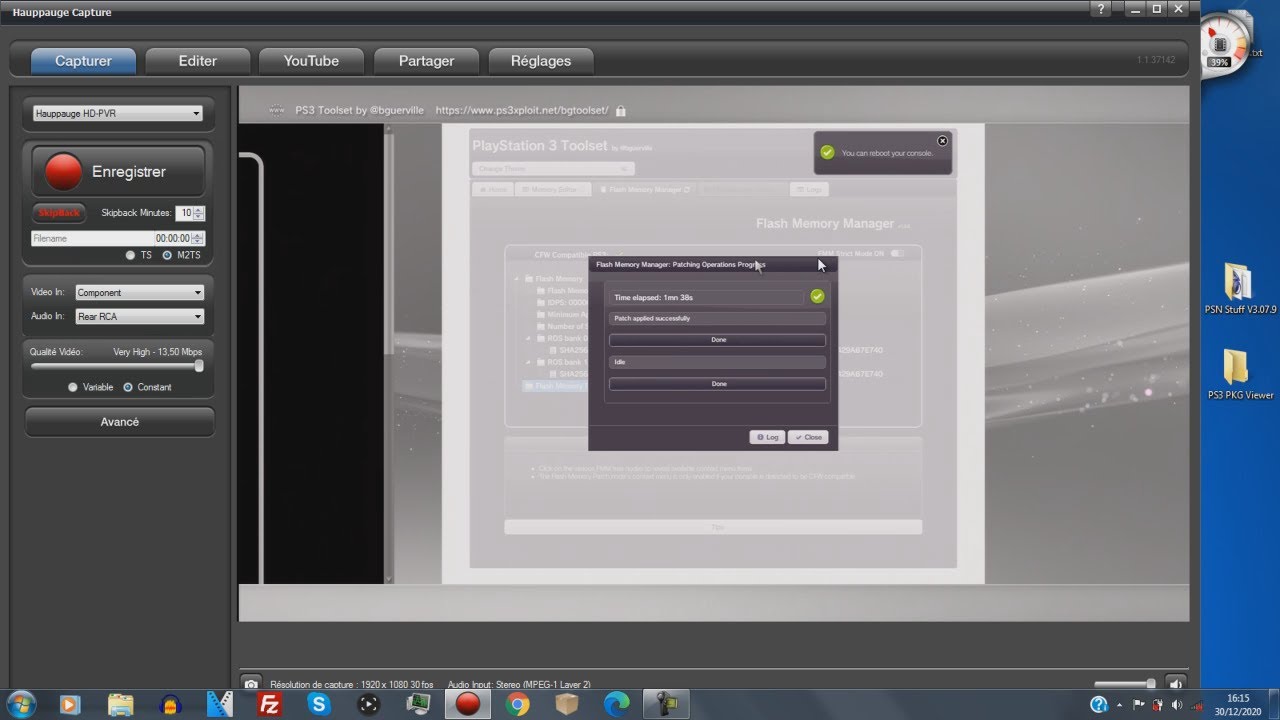Click Close in Patching Operations dialog
The width and height of the screenshot is (1280, 720).
[x=808, y=437]
